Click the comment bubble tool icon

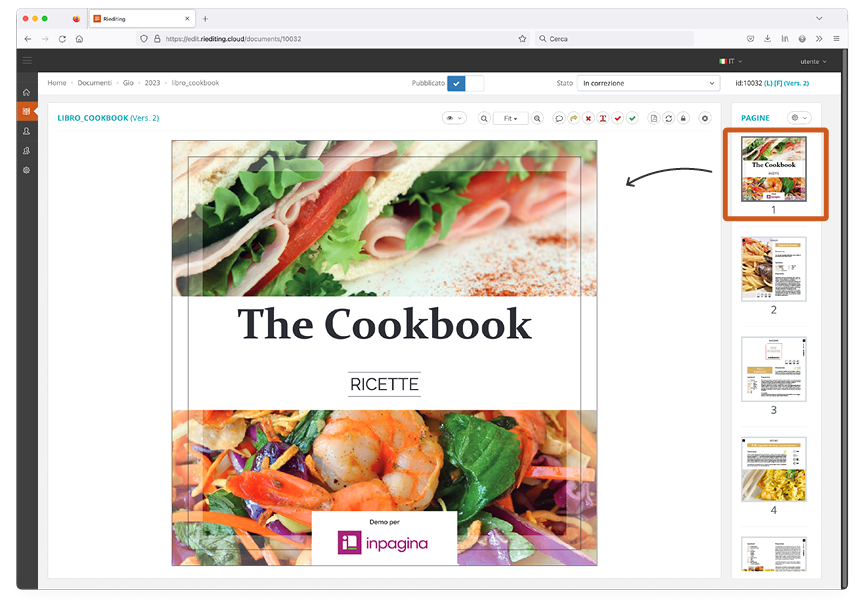558,118
